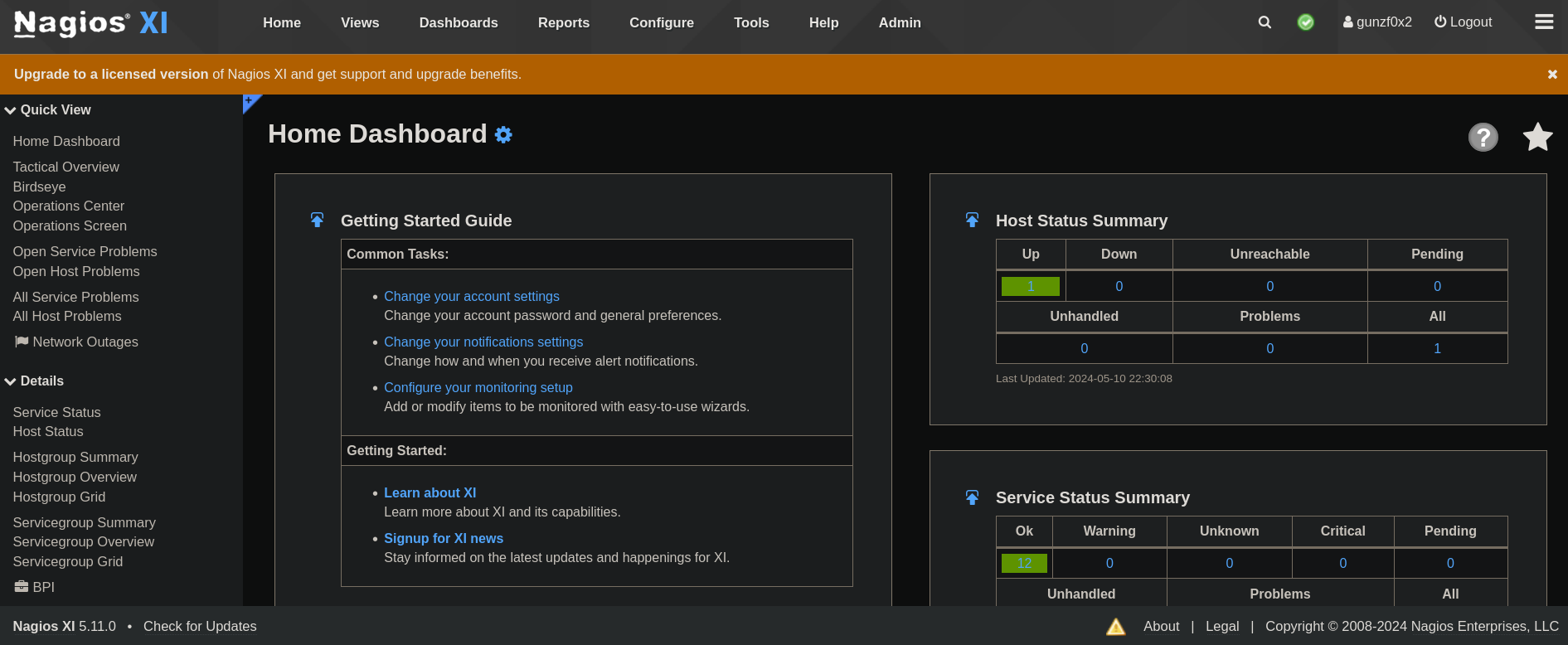Open the Help menu
This screenshot has height=645, width=1568.
tap(824, 22)
